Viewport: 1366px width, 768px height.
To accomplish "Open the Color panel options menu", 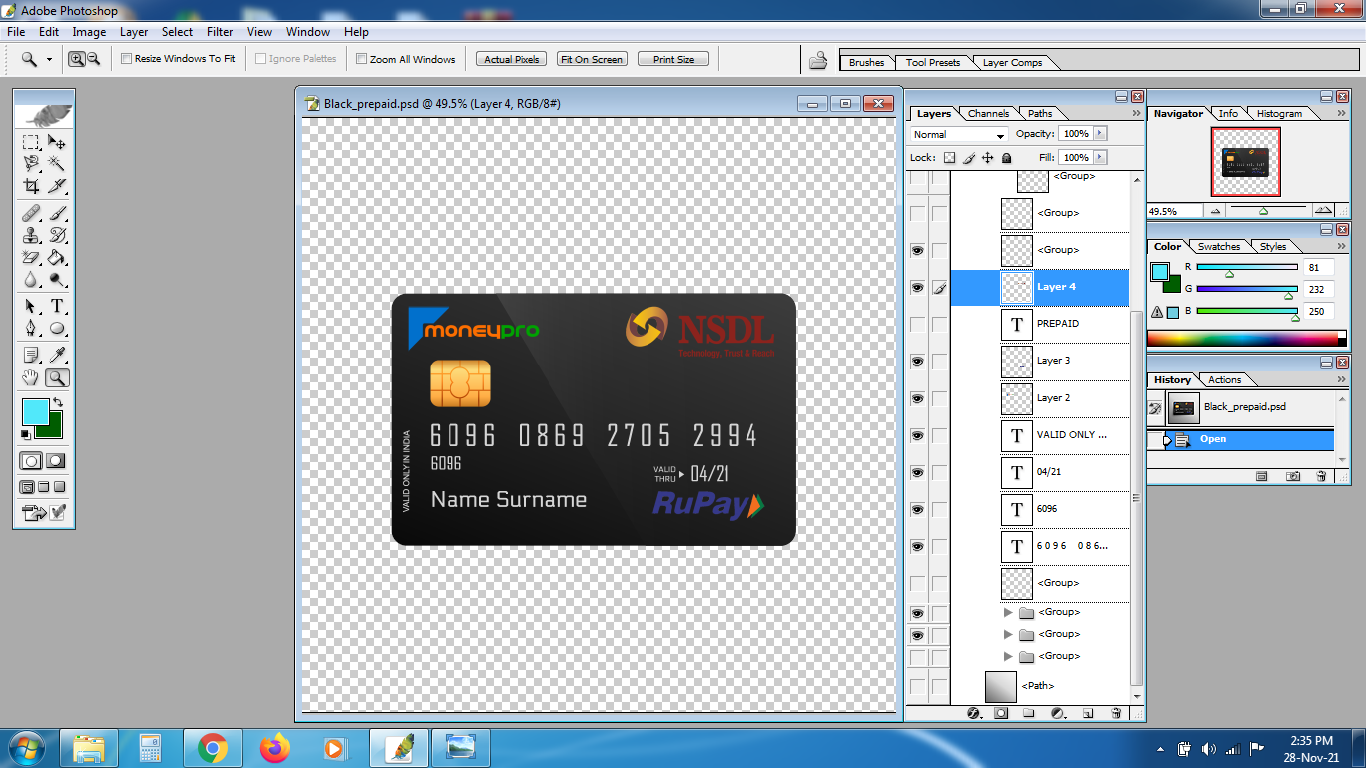I will [x=1341, y=246].
